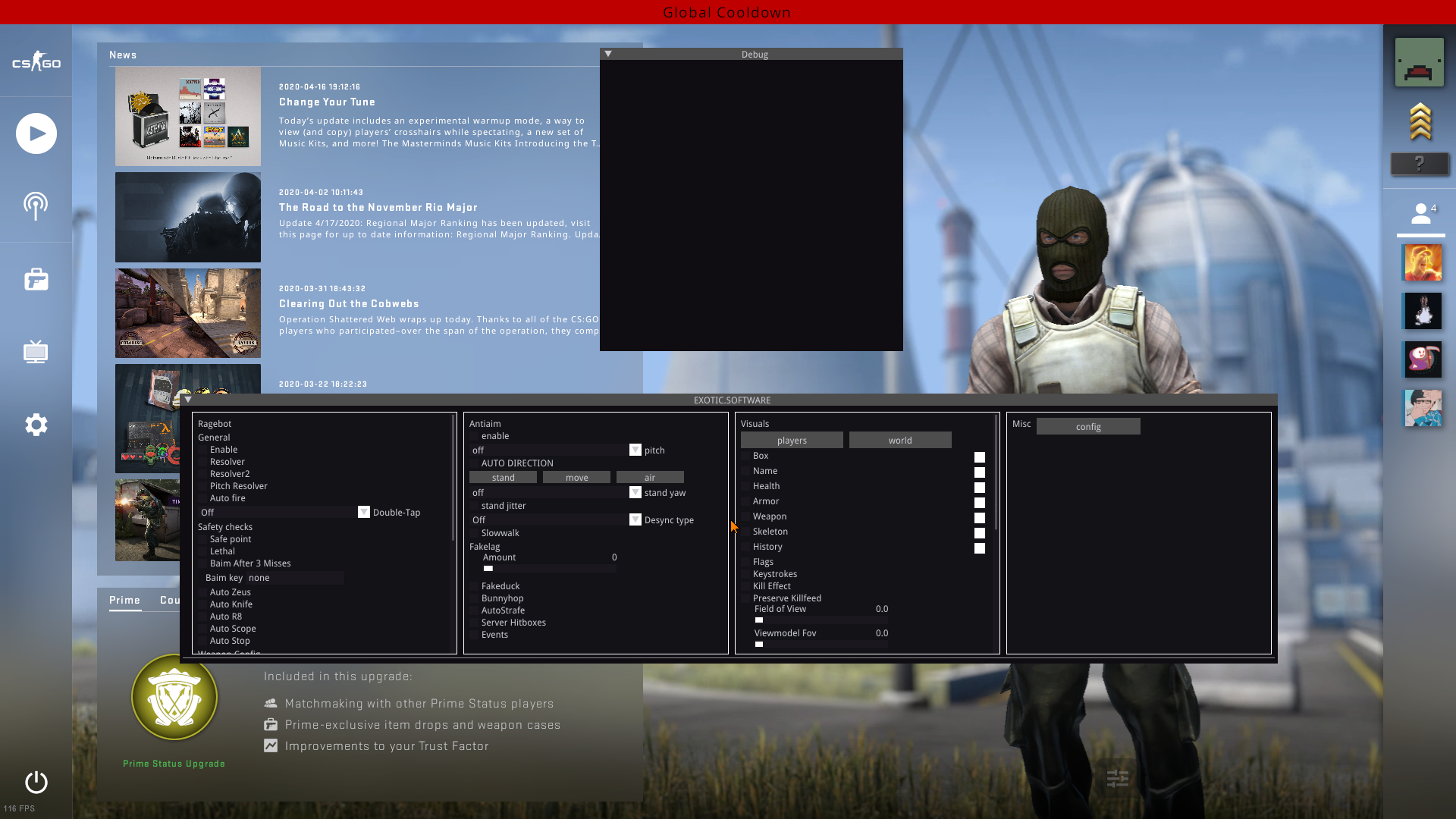The image size is (1456, 819).
Task: Open the pitch dropdown
Action: pos(635,450)
